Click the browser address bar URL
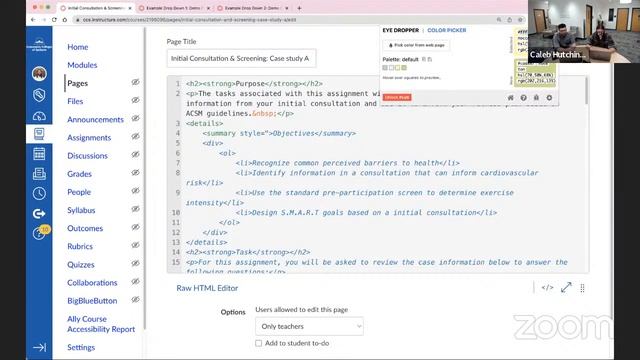 [x=190, y=20]
